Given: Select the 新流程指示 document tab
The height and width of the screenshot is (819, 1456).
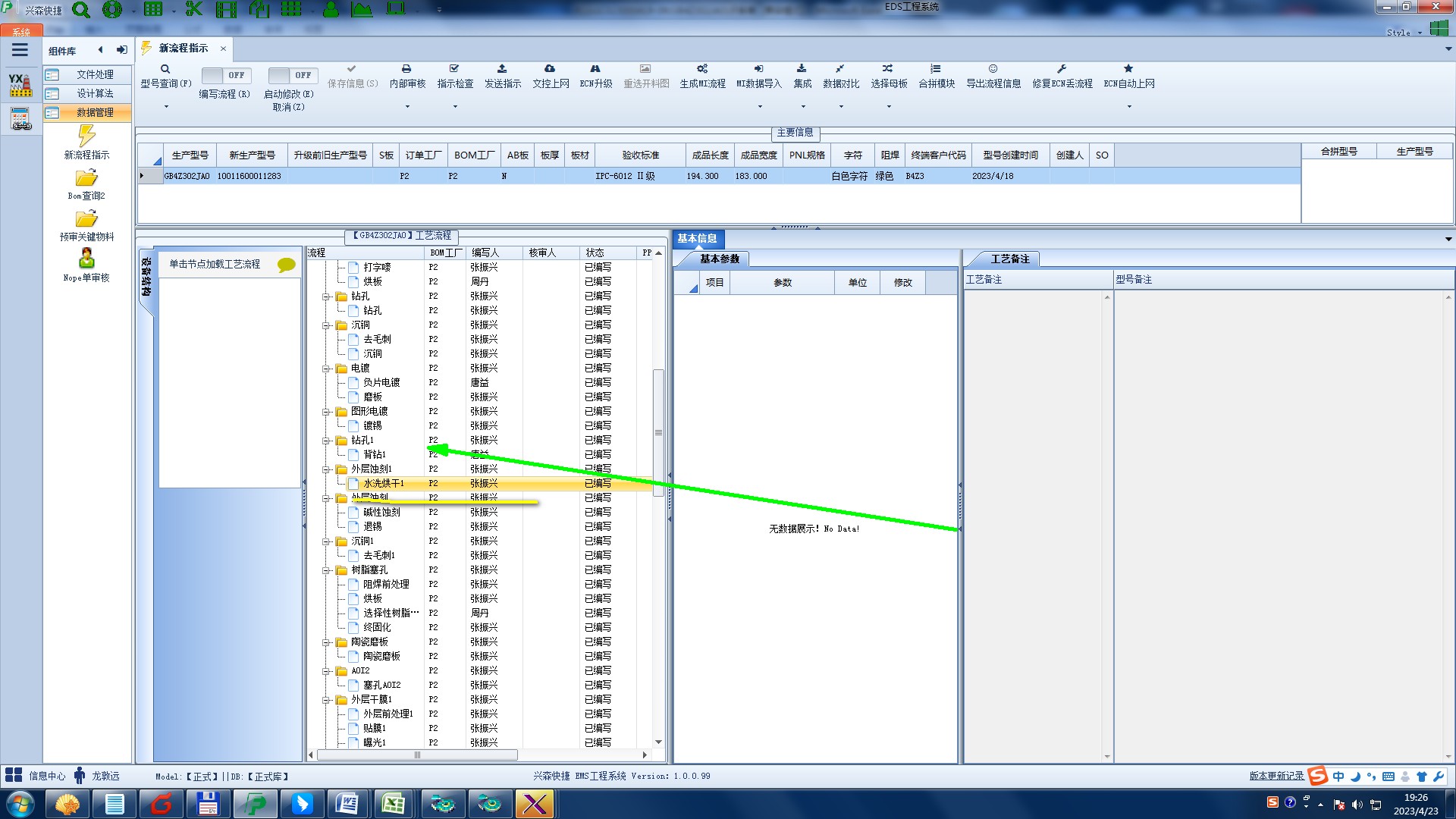Looking at the screenshot, I should click(183, 49).
